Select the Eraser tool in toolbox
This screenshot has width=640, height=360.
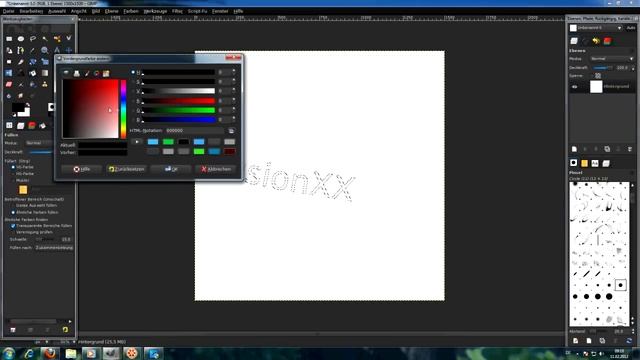9,84
